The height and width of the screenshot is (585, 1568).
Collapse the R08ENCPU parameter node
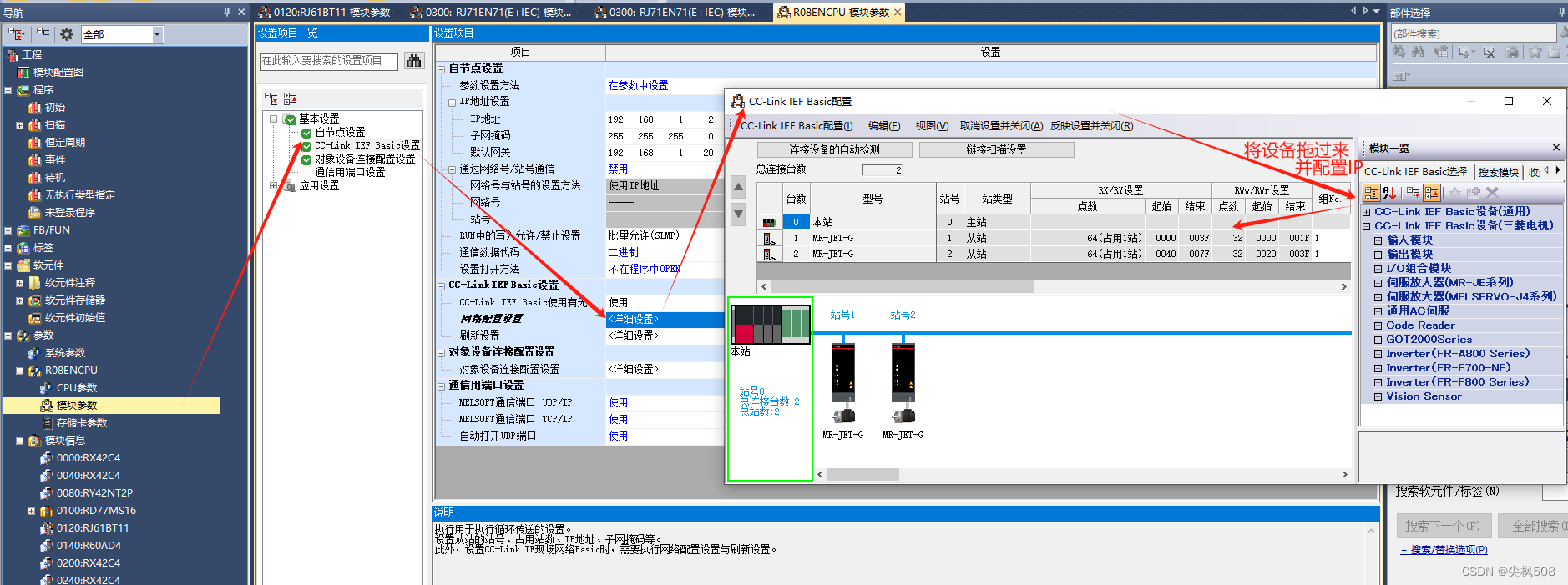pos(19,371)
